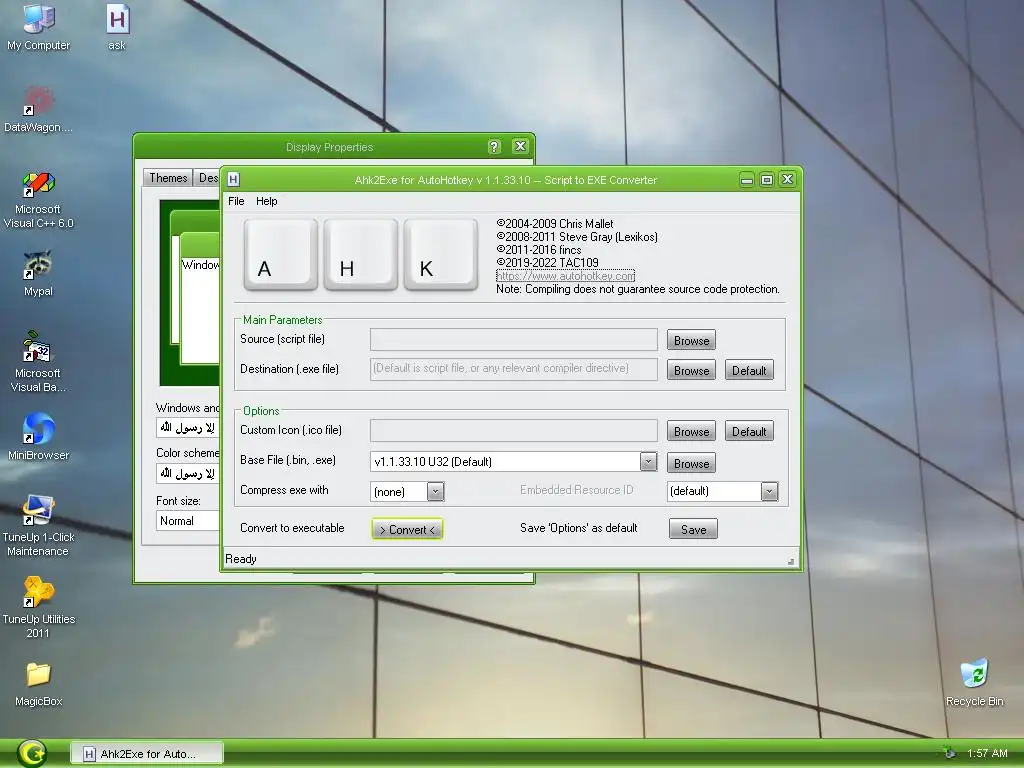Browse for Custom Icon file
Viewport: 1024px width, 768px height.
pos(691,431)
